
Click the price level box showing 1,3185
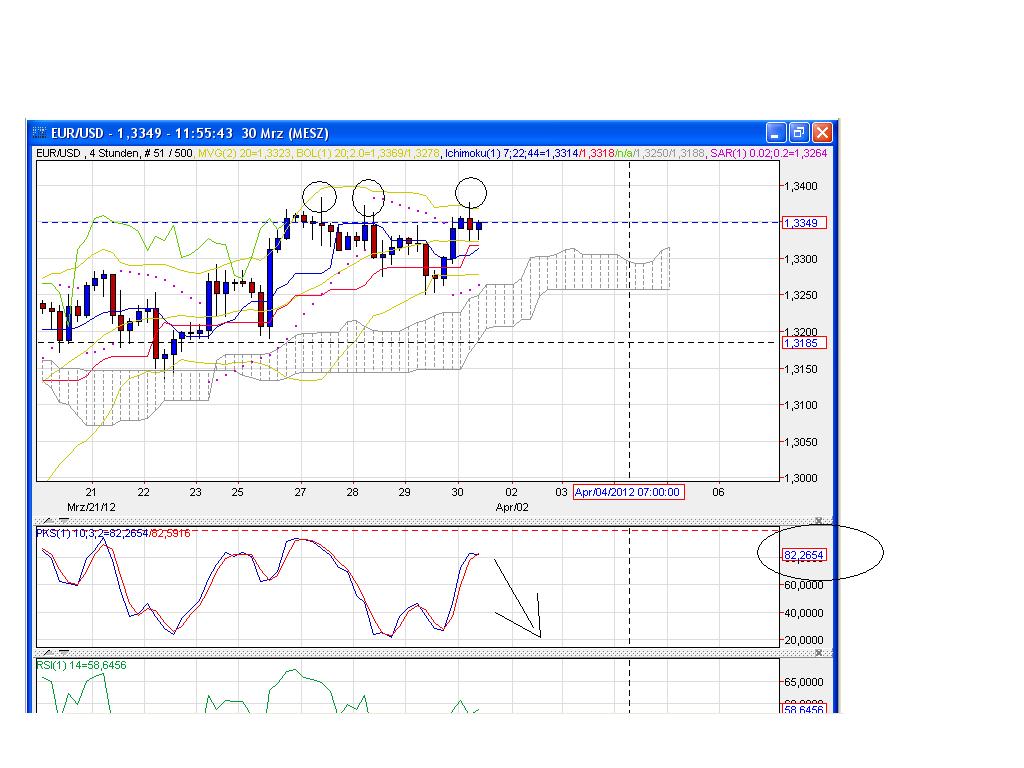803,342
